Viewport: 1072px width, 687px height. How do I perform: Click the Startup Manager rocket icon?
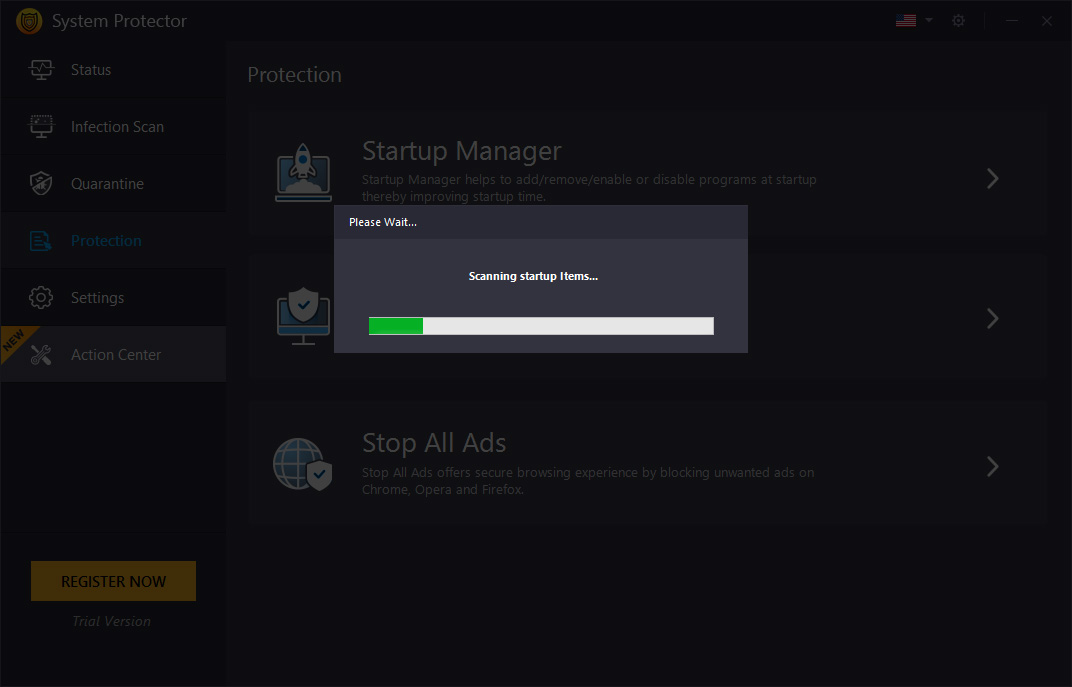302,173
